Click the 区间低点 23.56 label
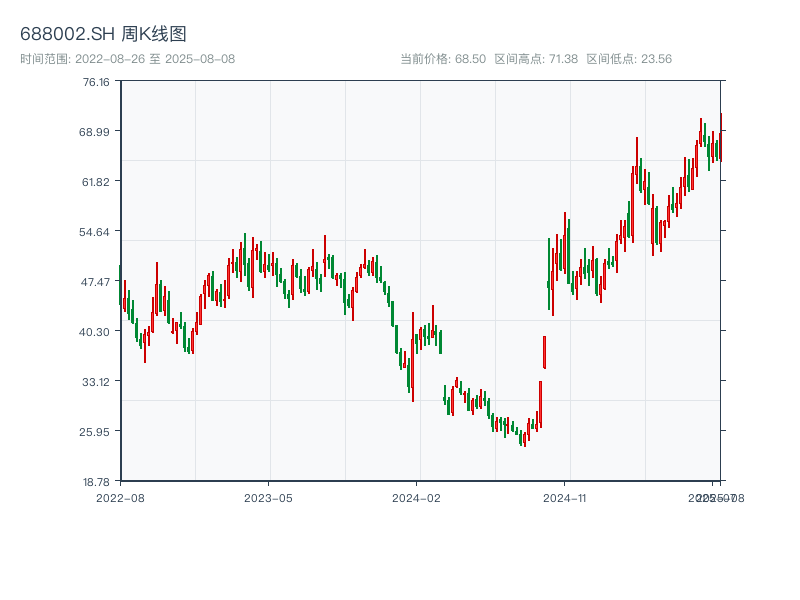Image resolution: width=800 pixels, height=600 pixels. (x=629, y=59)
